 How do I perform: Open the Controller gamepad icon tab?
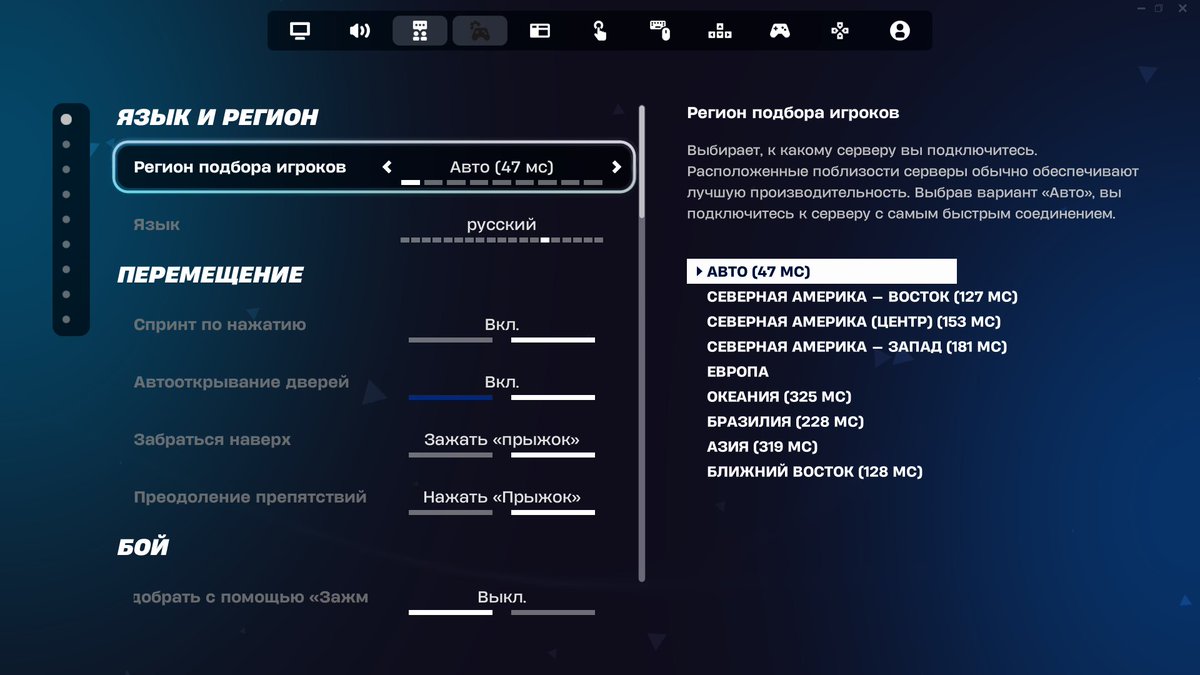[x=780, y=31]
